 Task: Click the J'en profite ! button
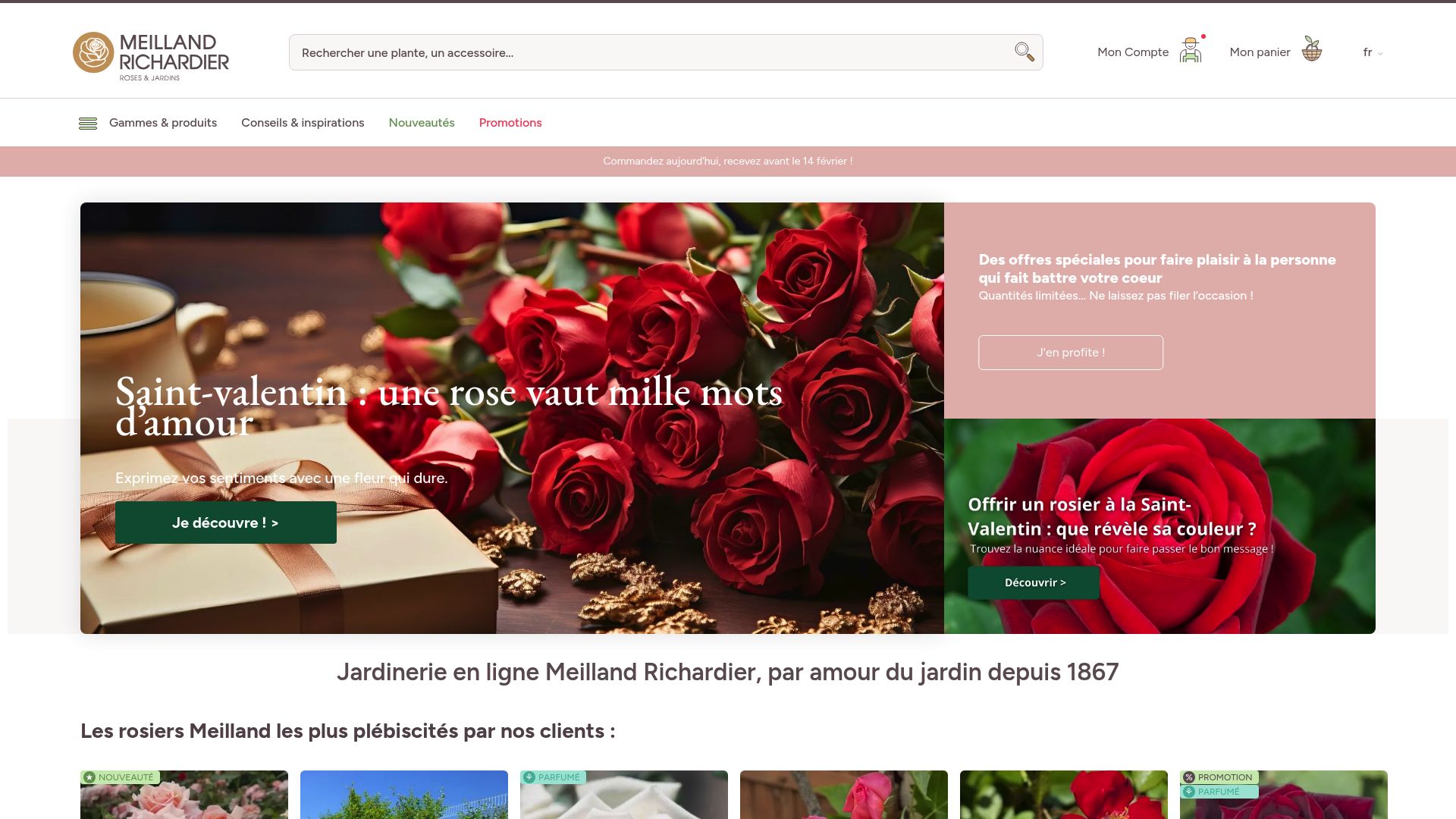[x=1071, y=353]
